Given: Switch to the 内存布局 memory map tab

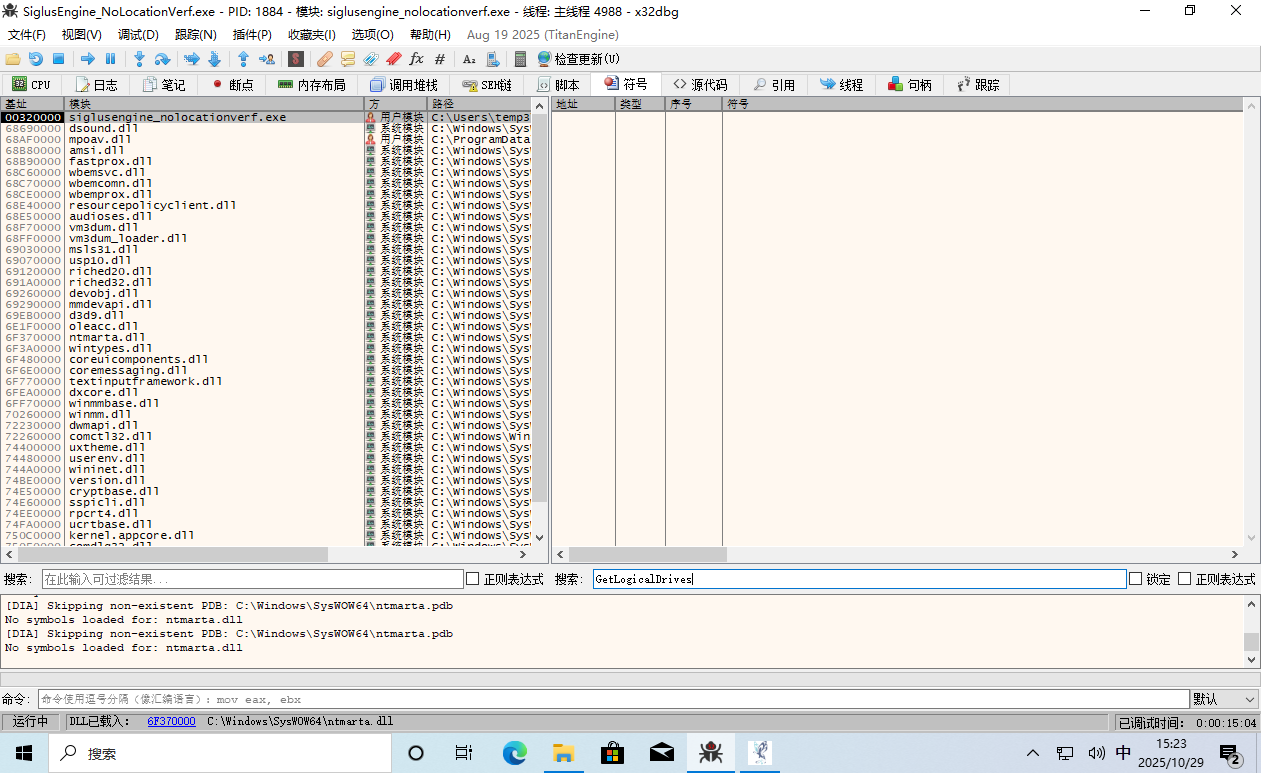Looking at the screenshot, I should [311, 85].
